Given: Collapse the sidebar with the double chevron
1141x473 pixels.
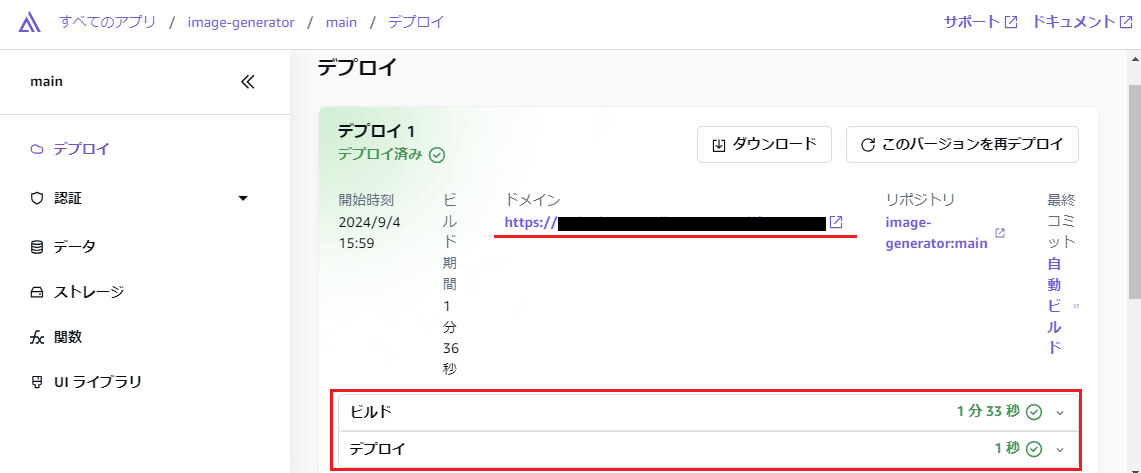Looking at the screenshot, I should [x=248, y=82].
